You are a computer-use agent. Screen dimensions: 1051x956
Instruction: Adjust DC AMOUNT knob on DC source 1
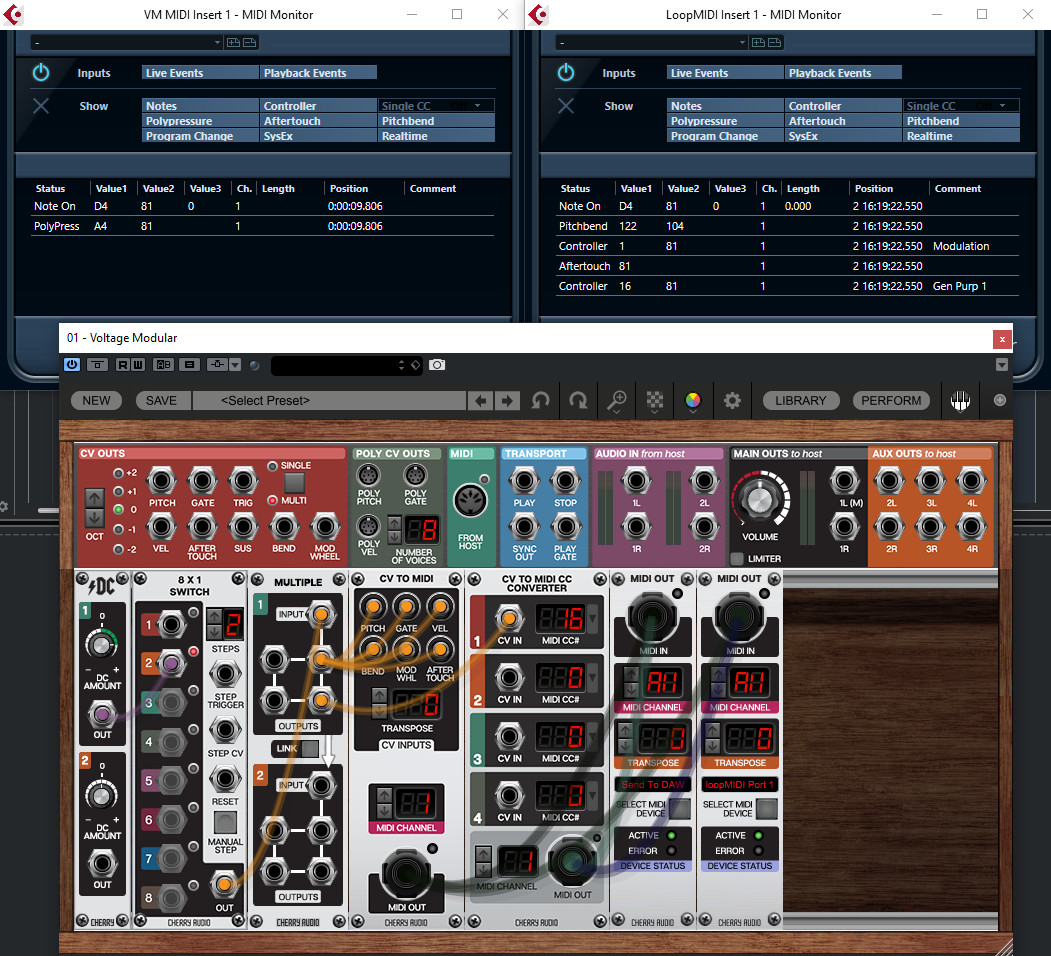tap(101, 646)
